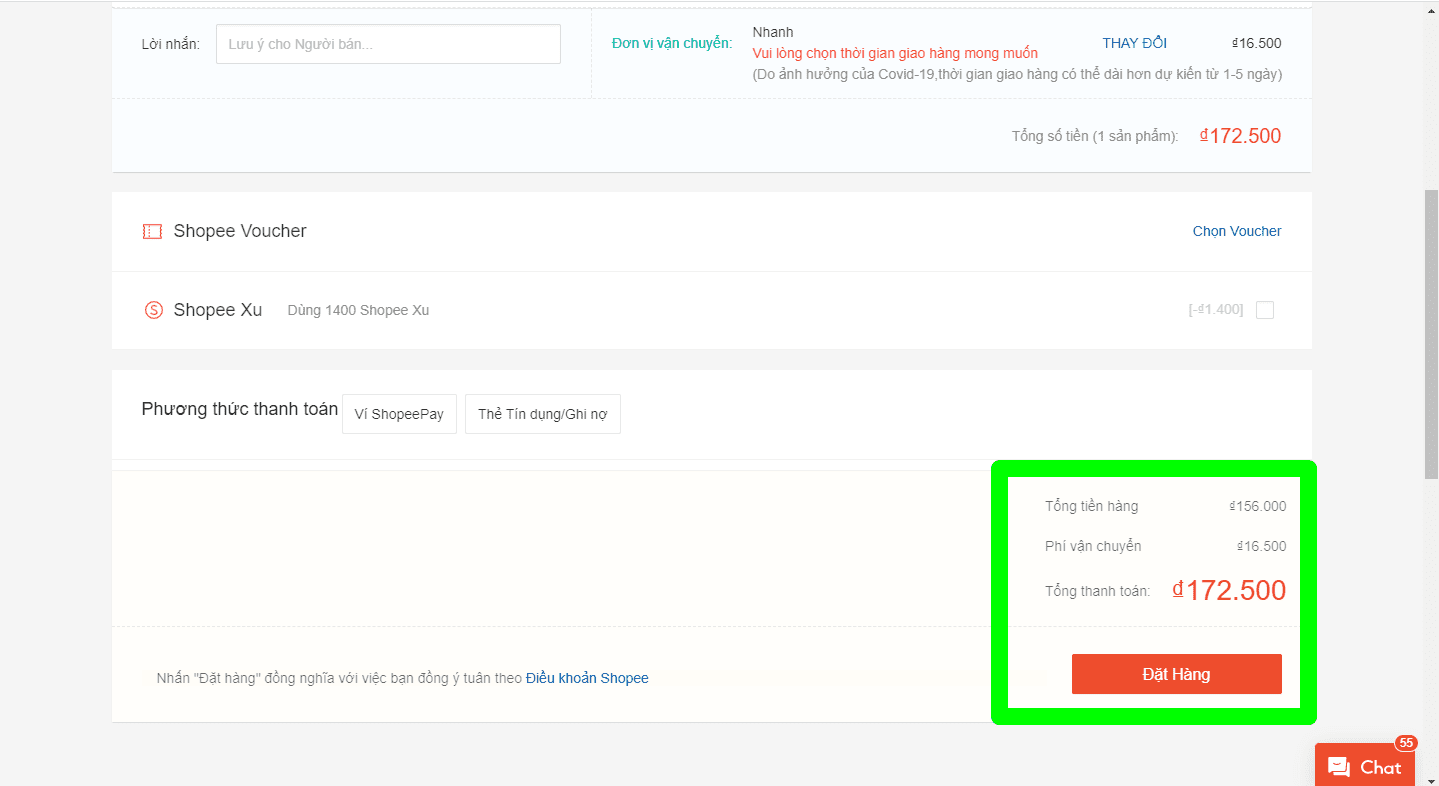Screen dimensions: 1439x786
Task: Open Chọn Voucher link
Action: [1237, 231]
